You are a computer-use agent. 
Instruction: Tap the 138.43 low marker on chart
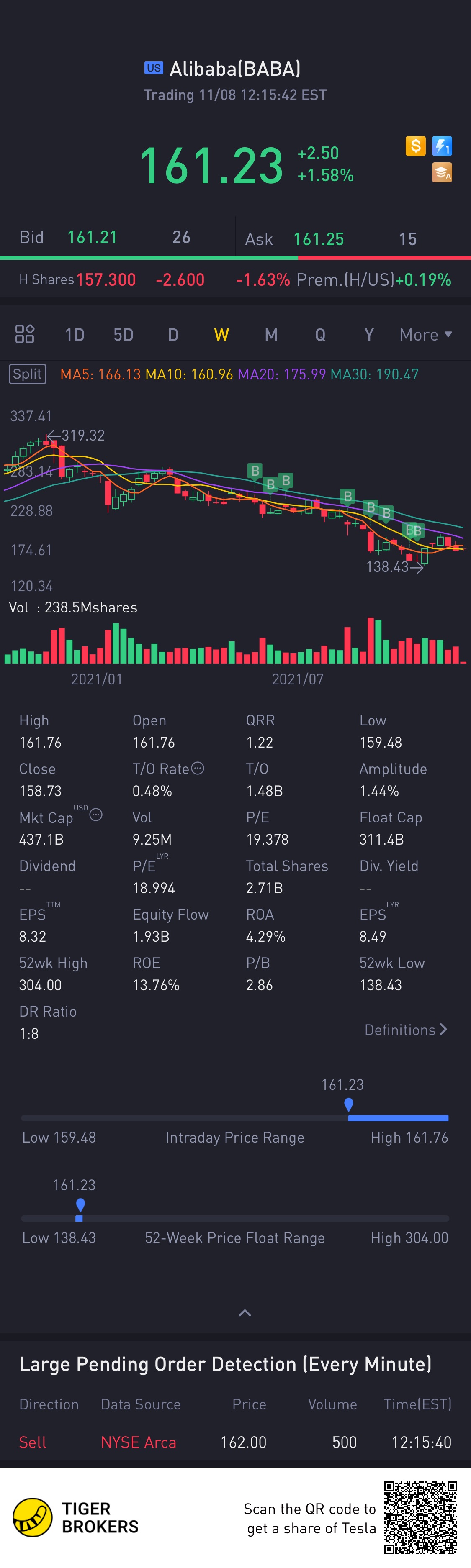pos(394,567)
